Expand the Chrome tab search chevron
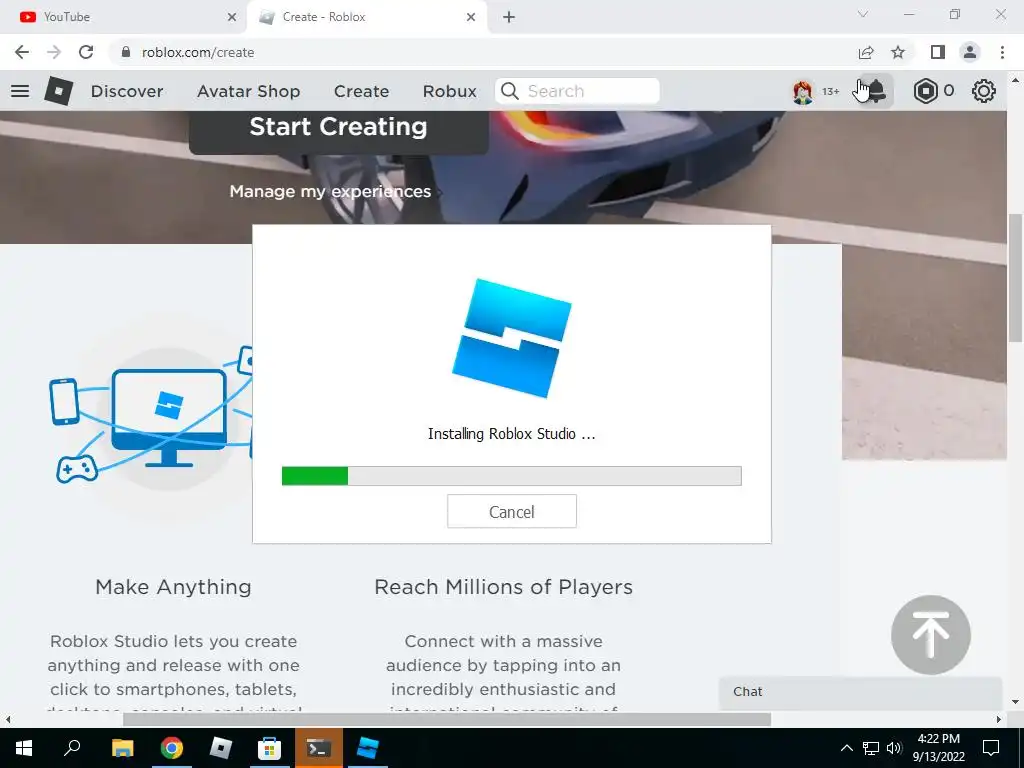 click(863, 15)
